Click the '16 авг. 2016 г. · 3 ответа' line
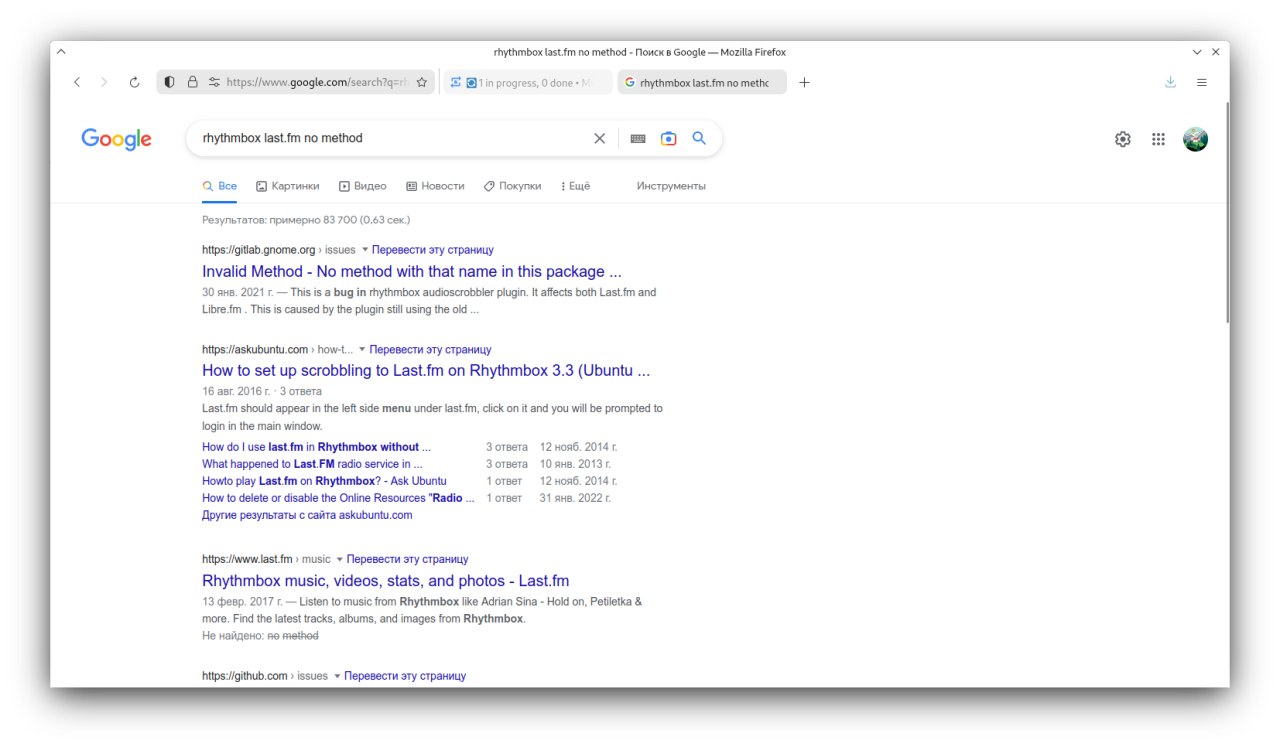Screen dimensions: 1280x747 coord(262,391)
